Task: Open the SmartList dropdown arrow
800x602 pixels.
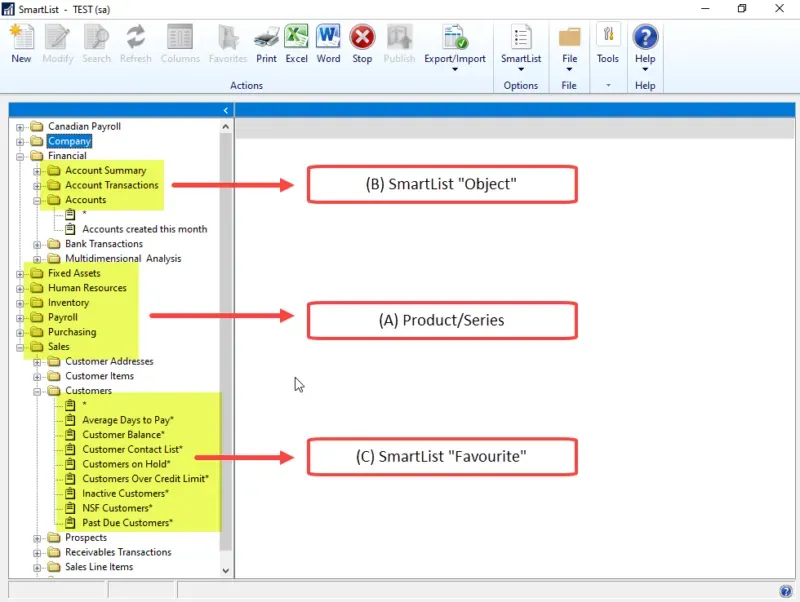Action: coord(520,69)
